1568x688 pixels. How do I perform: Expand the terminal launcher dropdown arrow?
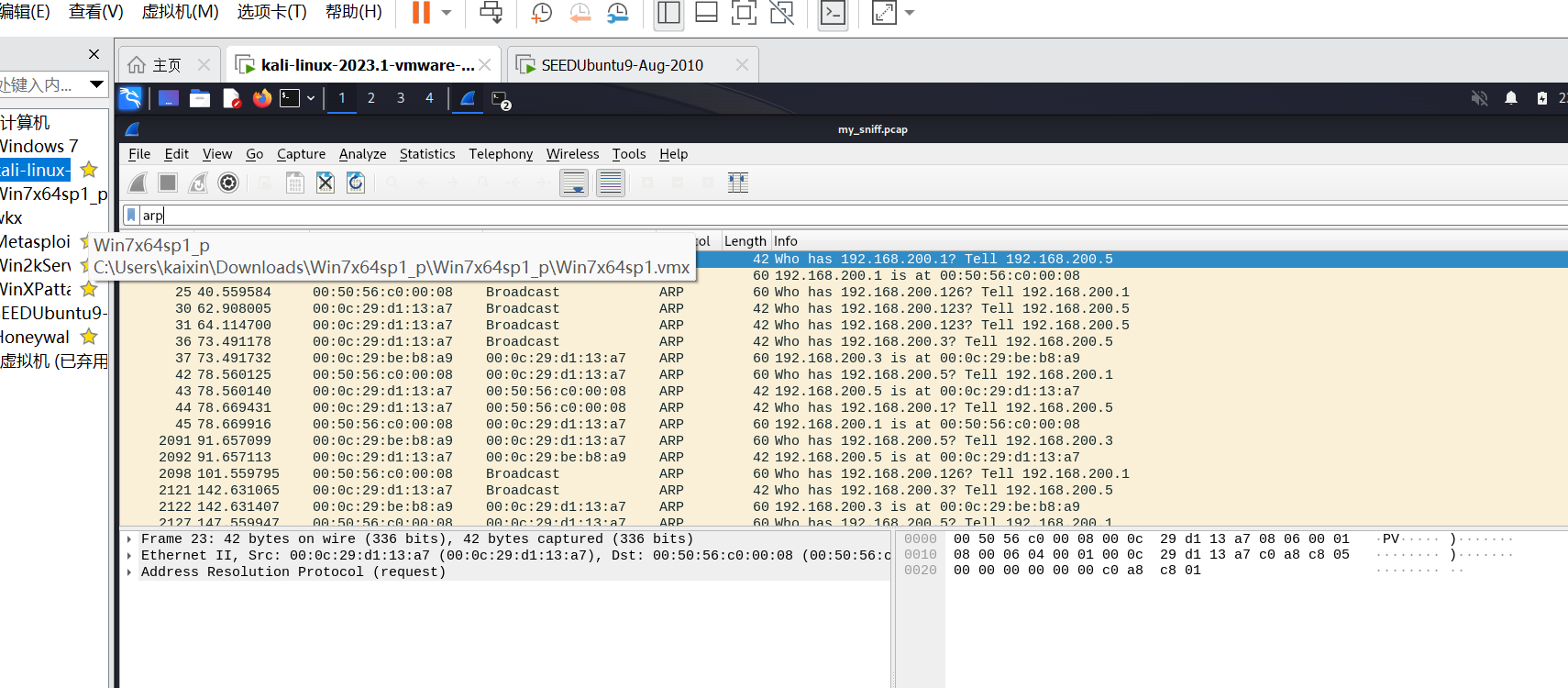point(311,98)
